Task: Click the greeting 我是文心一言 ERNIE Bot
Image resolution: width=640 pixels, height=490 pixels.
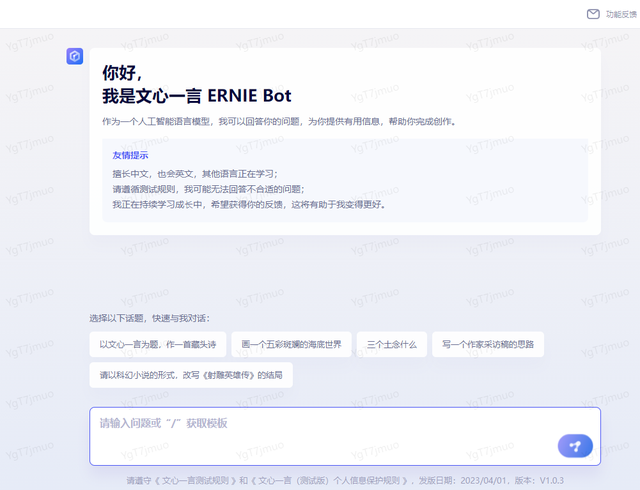Action: 197,96
